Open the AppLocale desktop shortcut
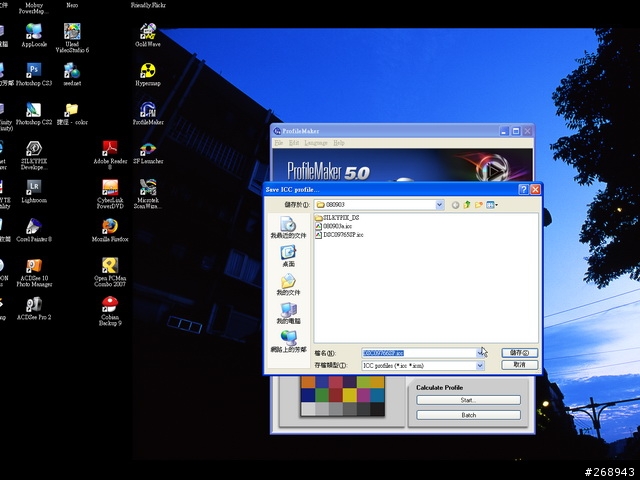The height and width of the screenshot is (480, 640). [34, 35]
